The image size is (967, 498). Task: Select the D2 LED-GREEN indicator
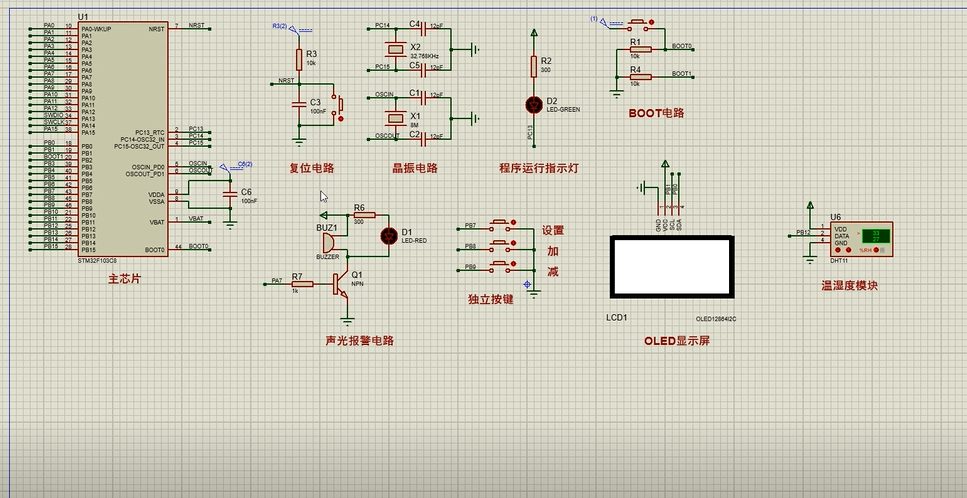[x=533, y=104]
